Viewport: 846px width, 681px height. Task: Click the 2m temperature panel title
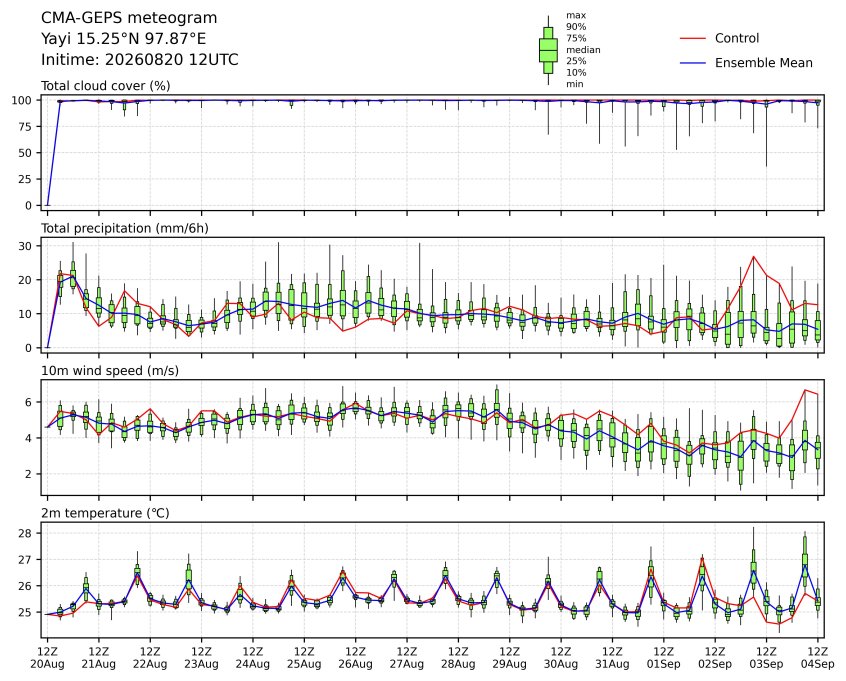pyautogui.click(x=105, y=513)
